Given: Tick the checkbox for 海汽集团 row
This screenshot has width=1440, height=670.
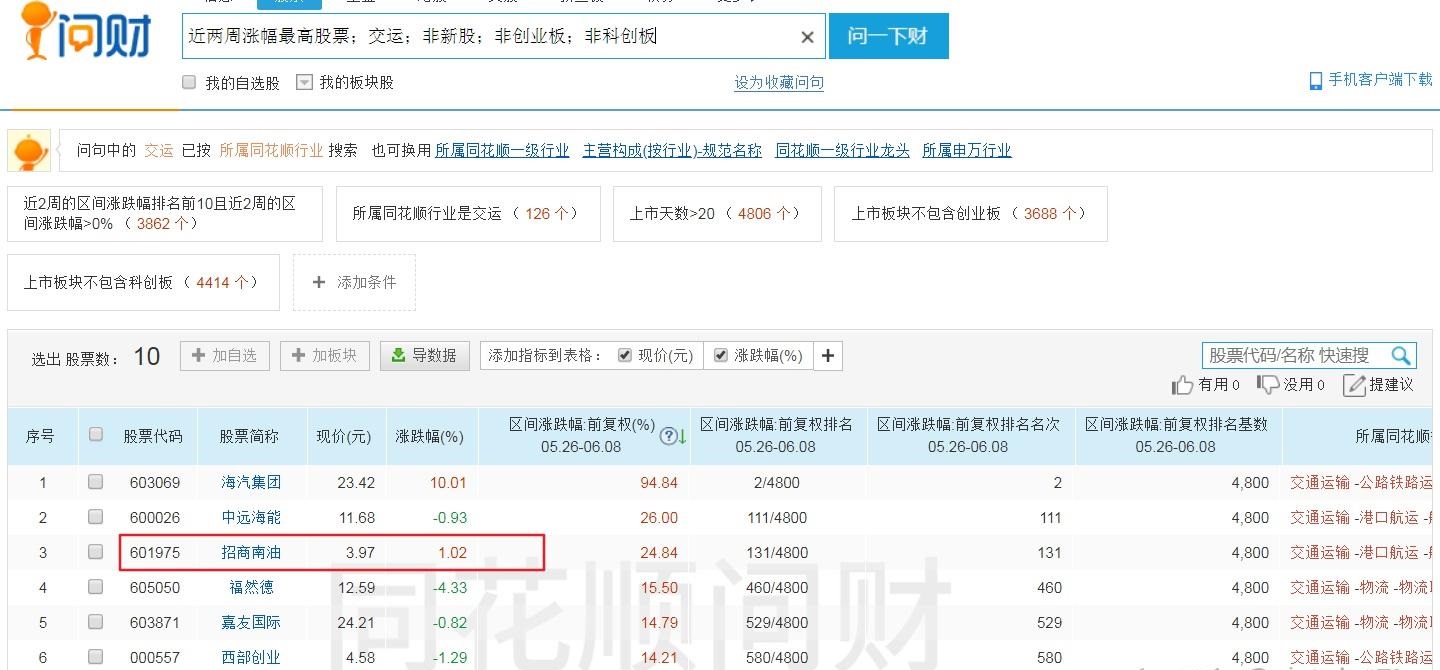Looking at the screenshot, I should point(96,482).
